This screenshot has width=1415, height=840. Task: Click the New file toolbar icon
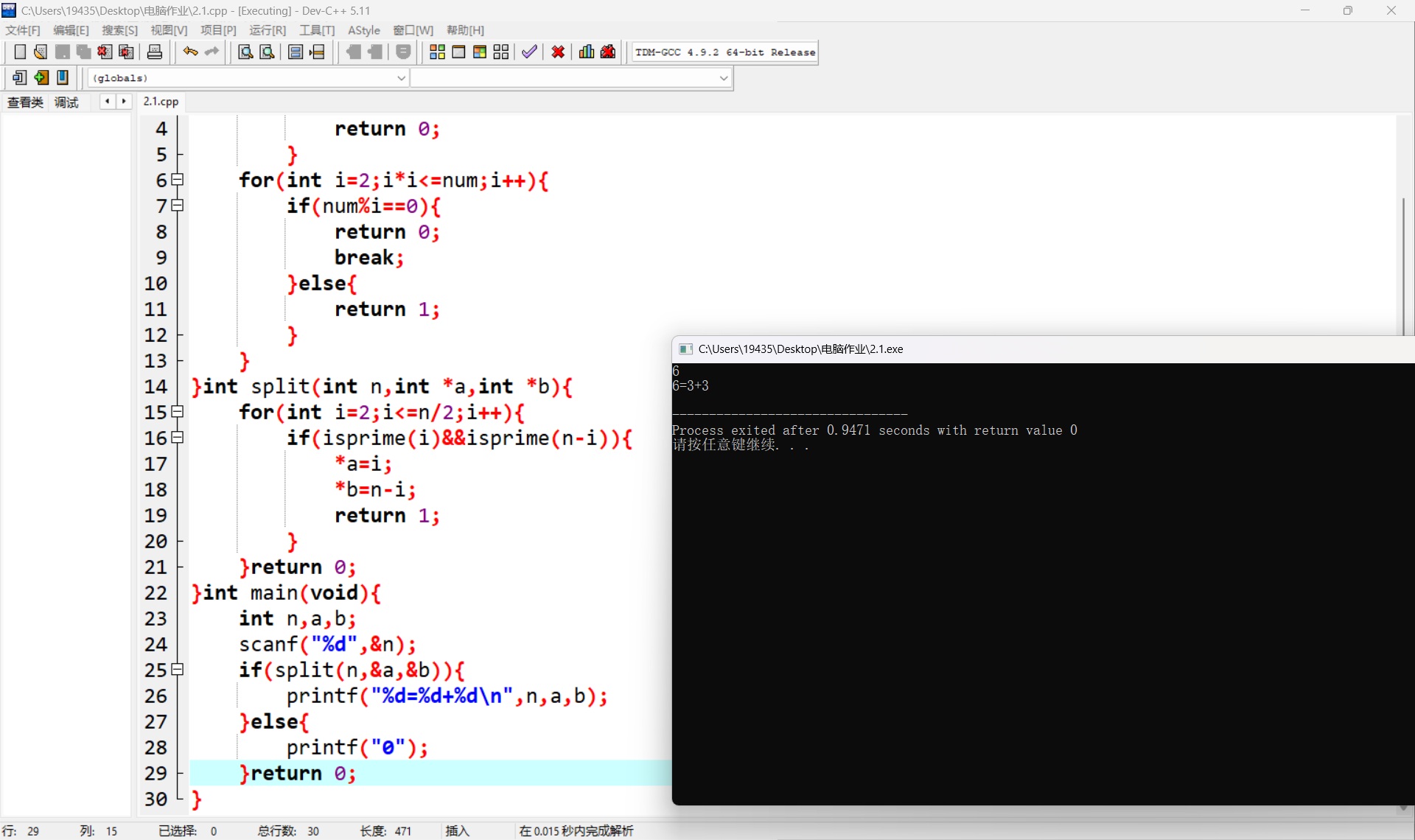20,52
